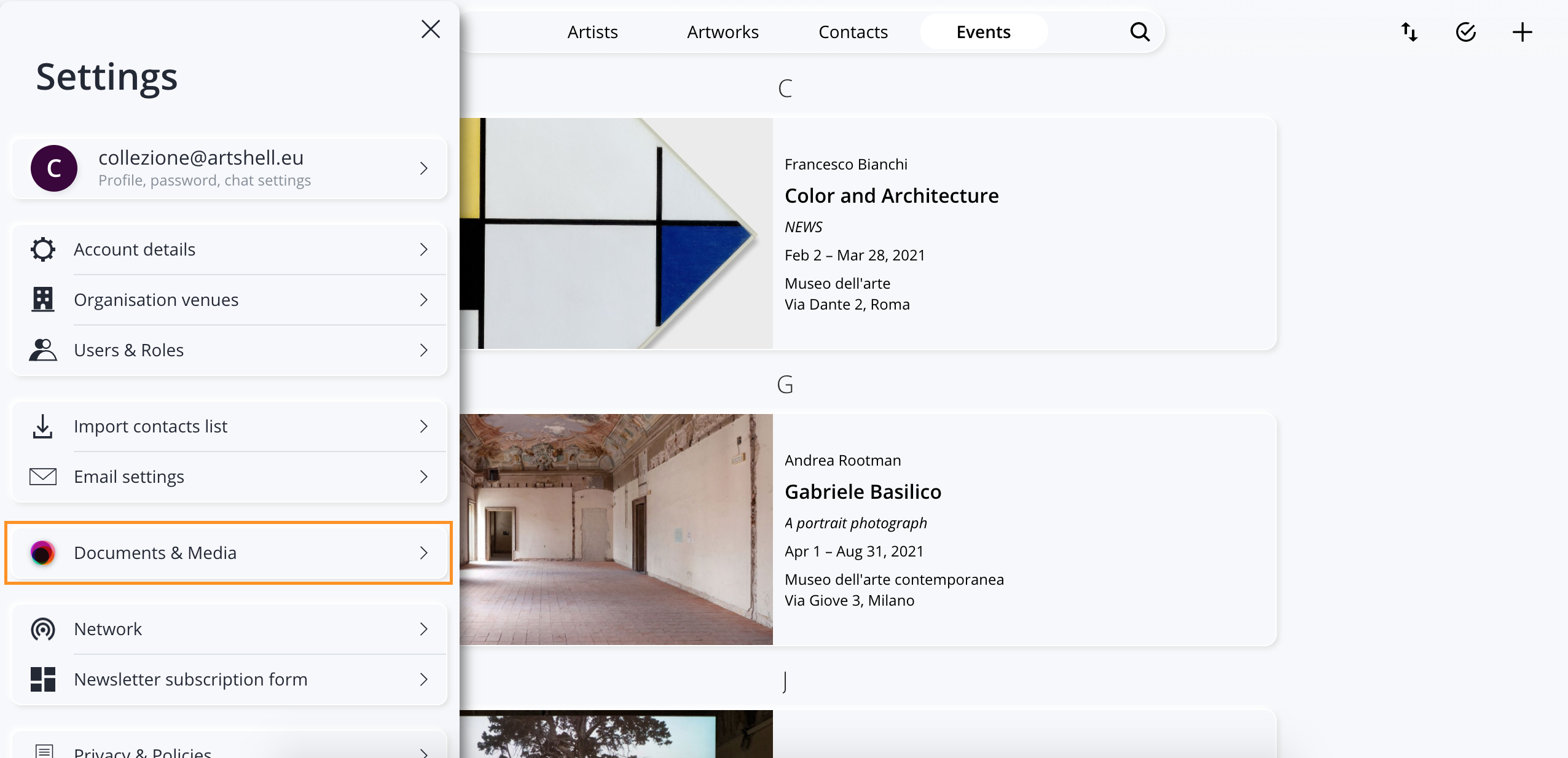The width and height of the screenshot is (1568, 758).
Task: Open Import contacts list
Action: 229,426
